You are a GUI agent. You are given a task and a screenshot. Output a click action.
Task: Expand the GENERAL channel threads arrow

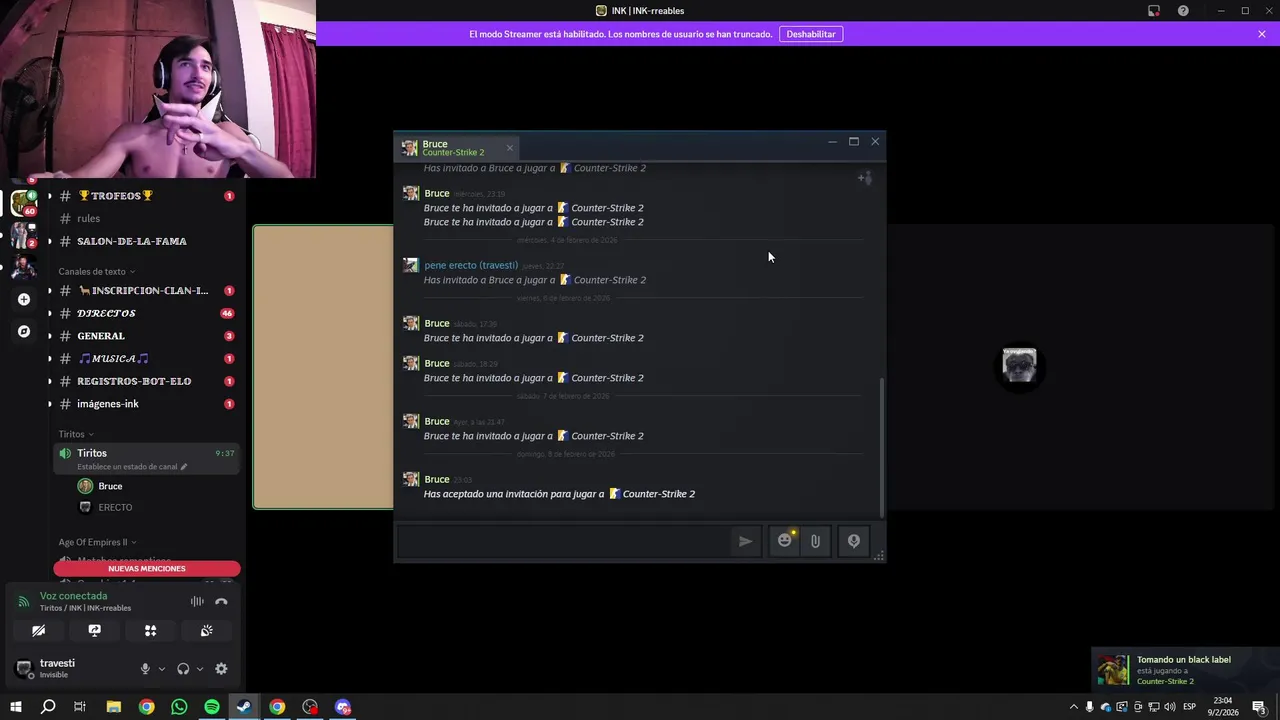50,336
